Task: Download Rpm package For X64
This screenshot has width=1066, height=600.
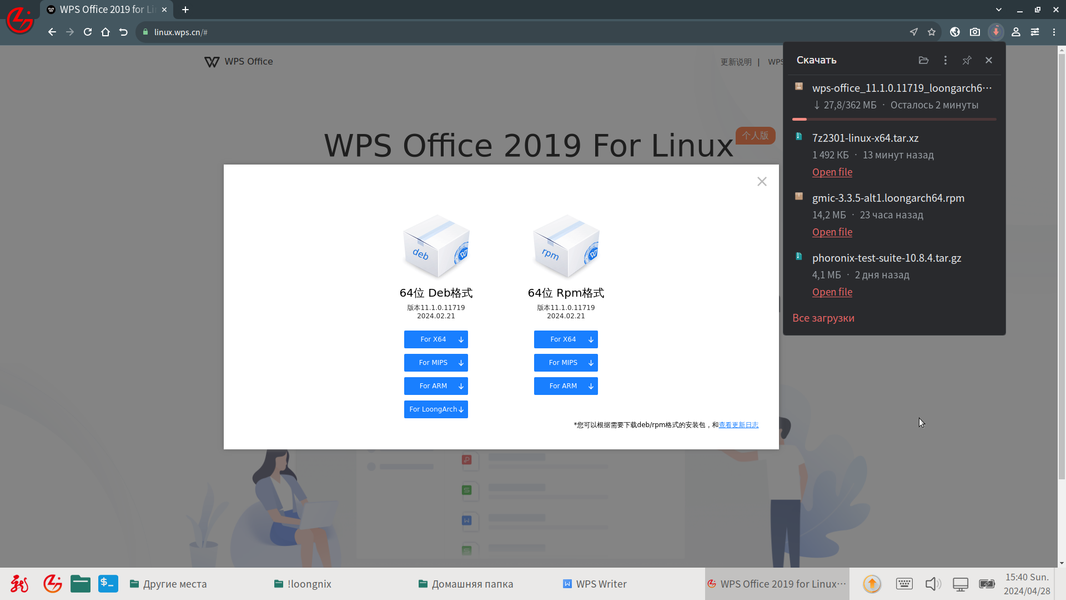Action: point(566,339)
